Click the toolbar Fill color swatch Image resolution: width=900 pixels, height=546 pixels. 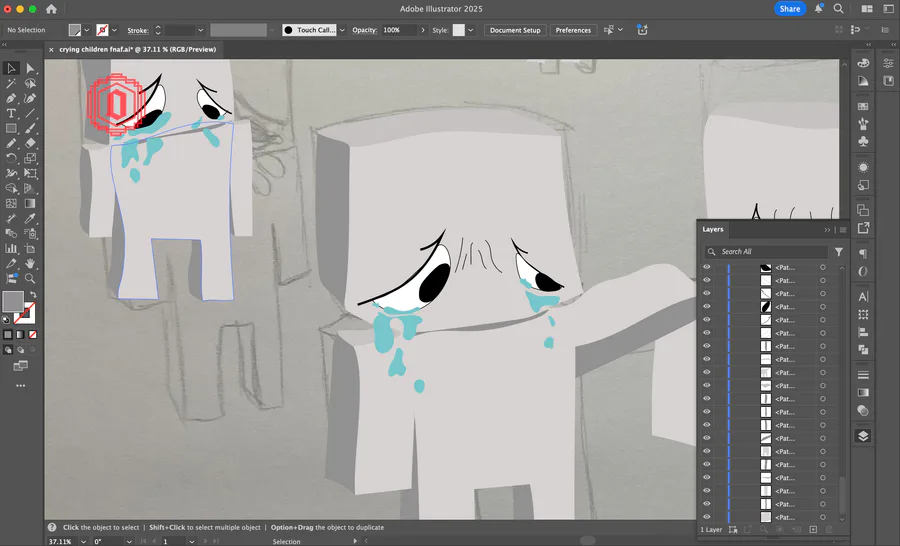[x=13, y=301]
